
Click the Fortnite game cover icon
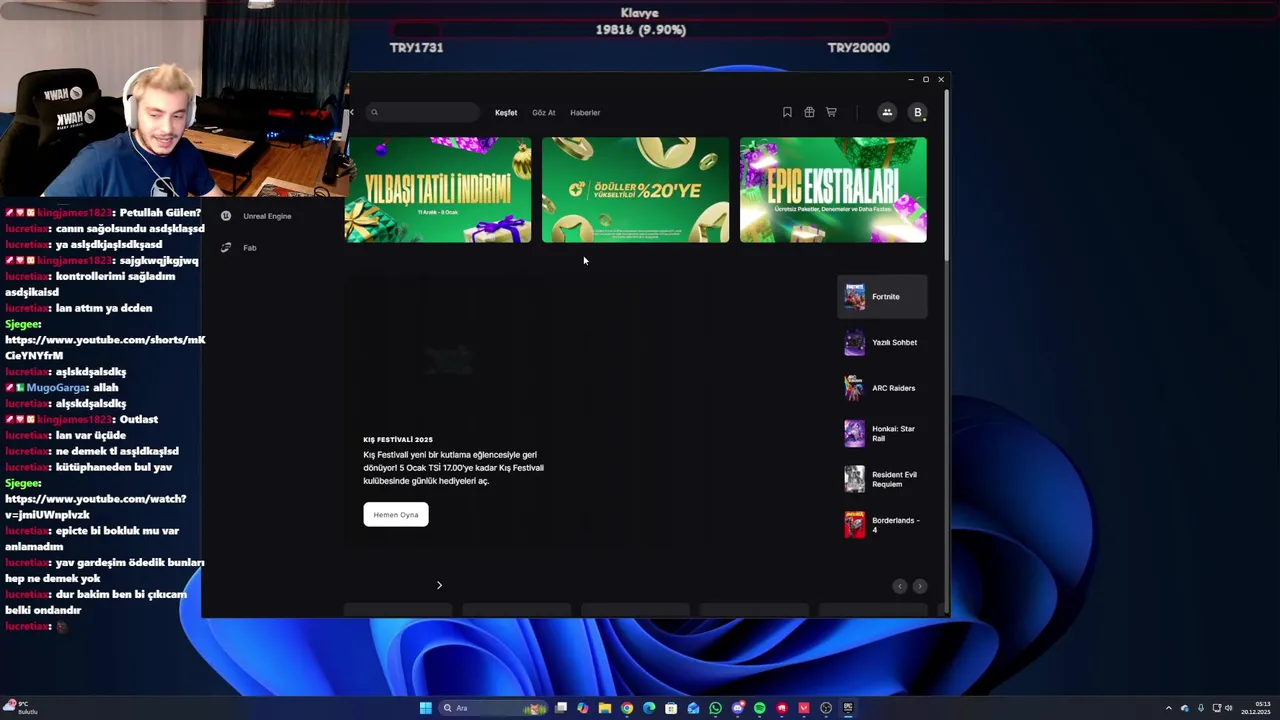[854, 296]
